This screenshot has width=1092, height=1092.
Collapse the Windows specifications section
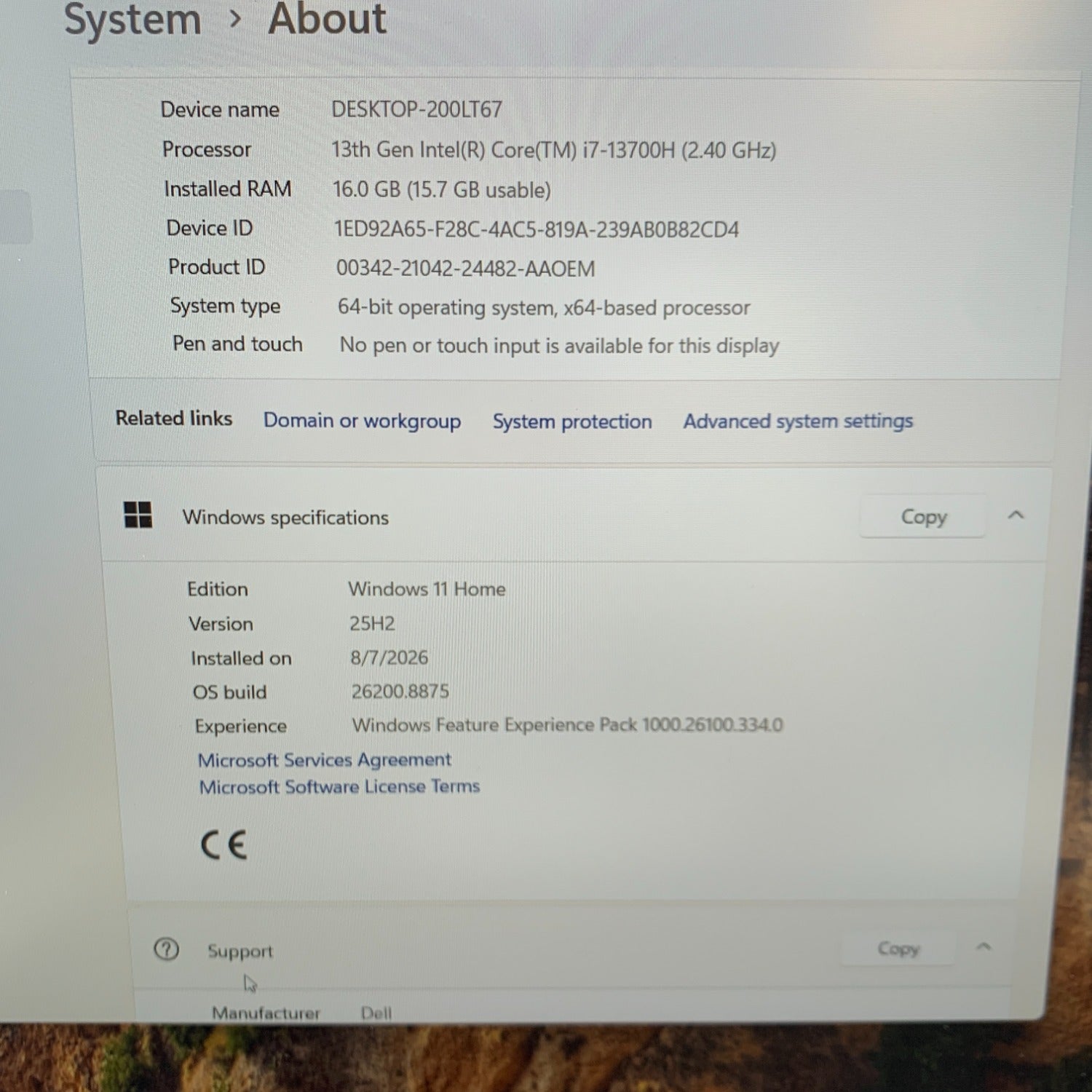[x=1016, y=515]
